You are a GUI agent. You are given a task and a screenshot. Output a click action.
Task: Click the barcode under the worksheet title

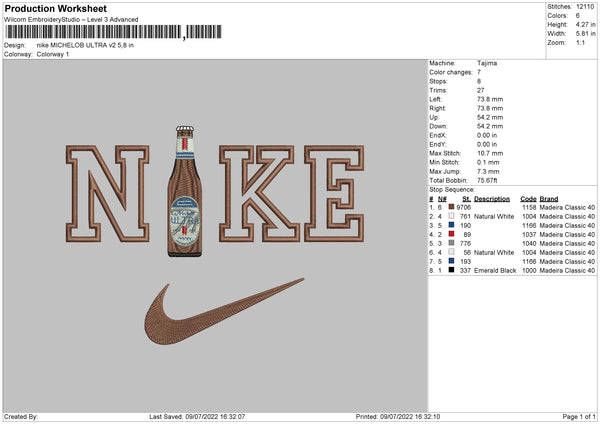pyautogui.click(x=113, y=32)
